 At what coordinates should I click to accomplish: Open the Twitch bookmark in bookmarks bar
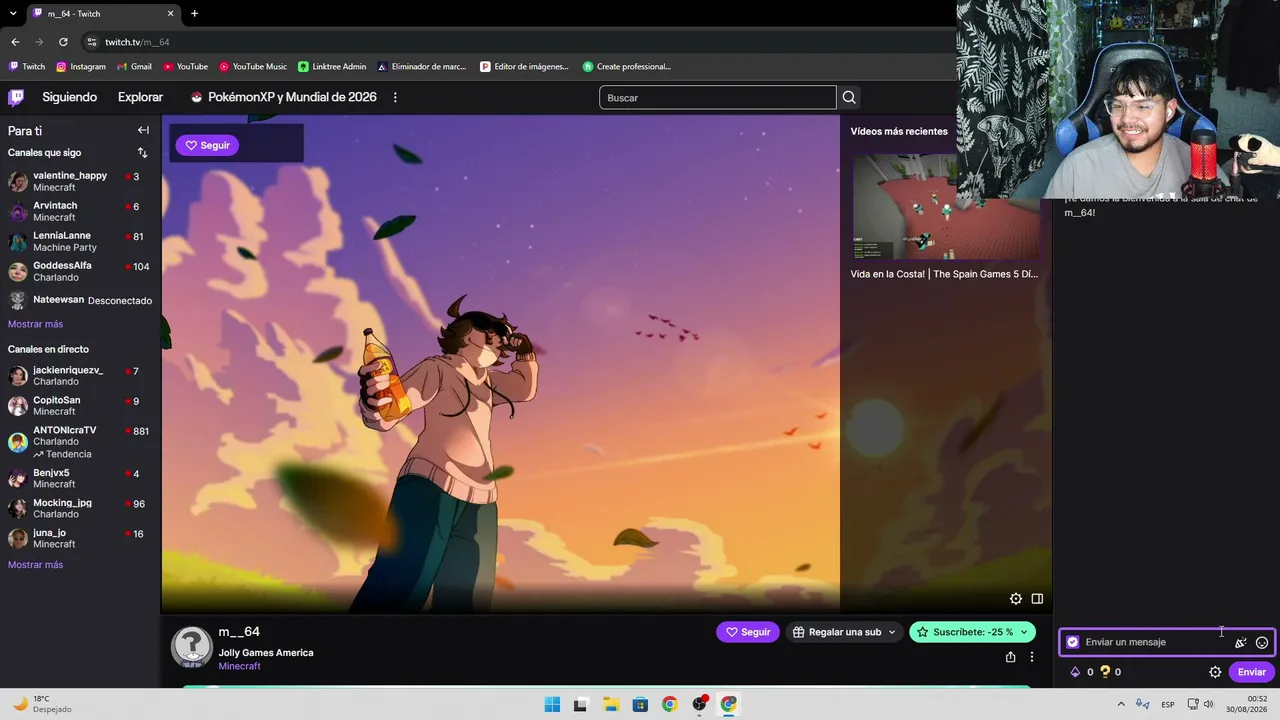[27, 67]
